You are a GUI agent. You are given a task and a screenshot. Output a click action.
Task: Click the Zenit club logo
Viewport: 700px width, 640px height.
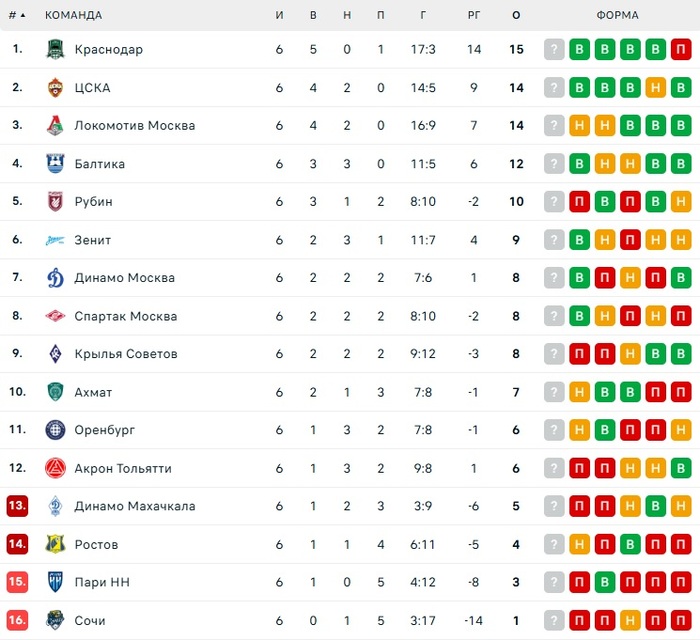[x=55, y=240]
